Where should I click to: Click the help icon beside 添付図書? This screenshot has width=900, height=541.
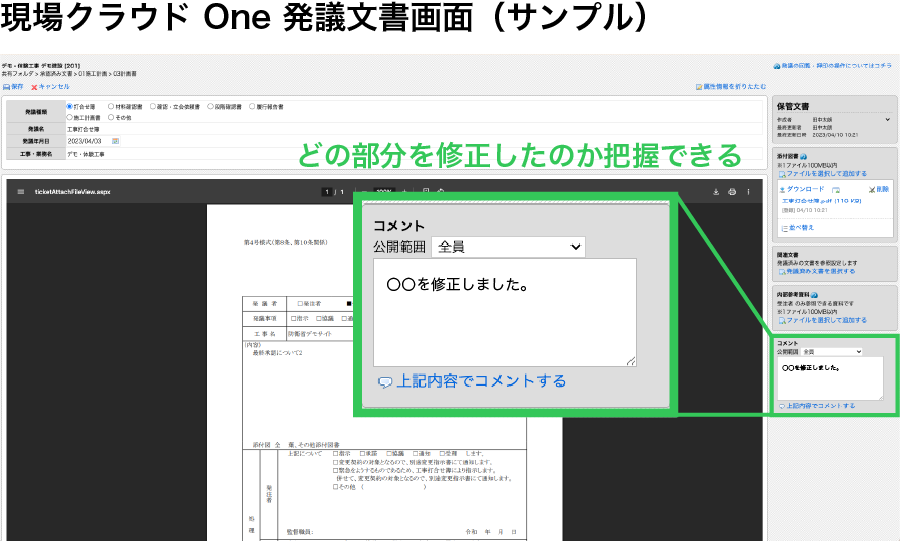click(x=804, y=156)
